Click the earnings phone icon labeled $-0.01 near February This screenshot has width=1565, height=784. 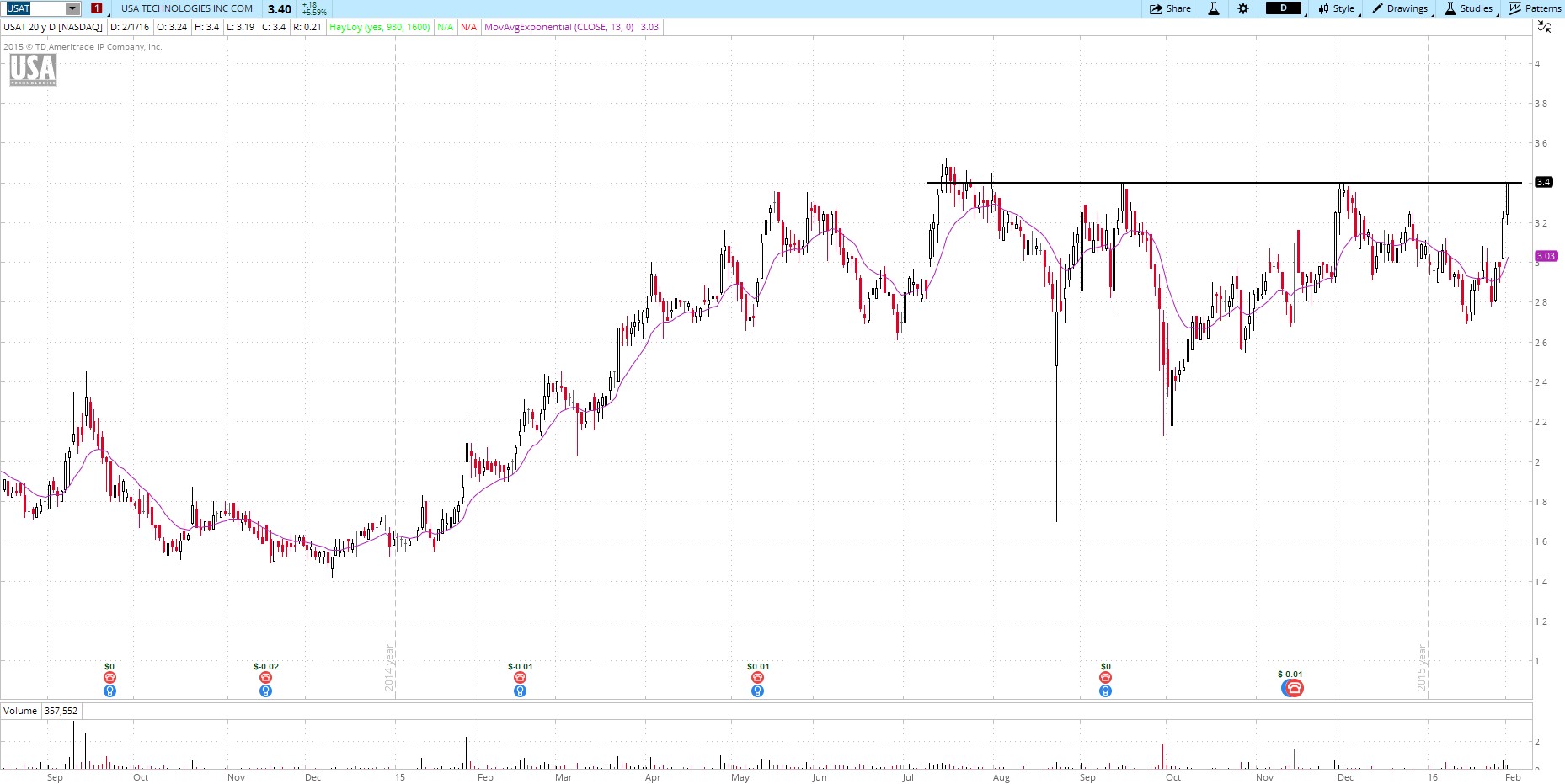520,677
